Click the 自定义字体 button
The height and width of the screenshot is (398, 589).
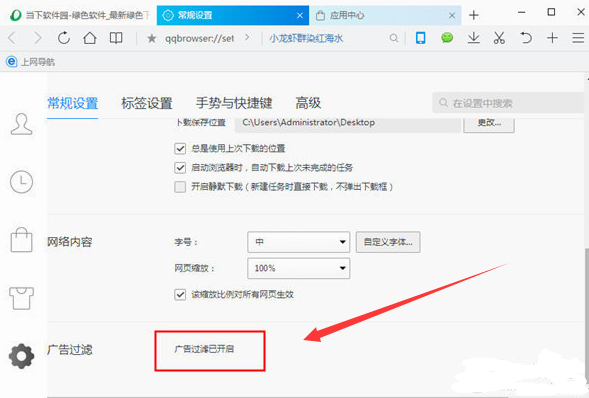388,242
